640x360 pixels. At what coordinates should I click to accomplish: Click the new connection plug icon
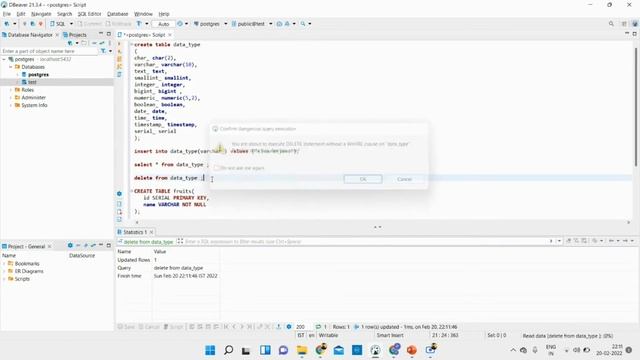point(7,24)
